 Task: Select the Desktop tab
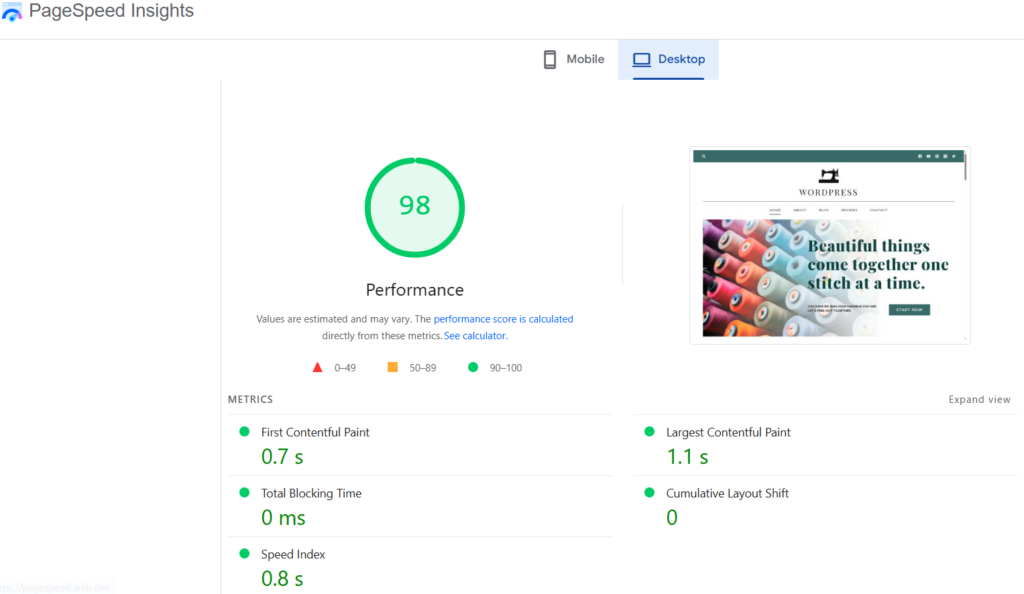(669, 59)
